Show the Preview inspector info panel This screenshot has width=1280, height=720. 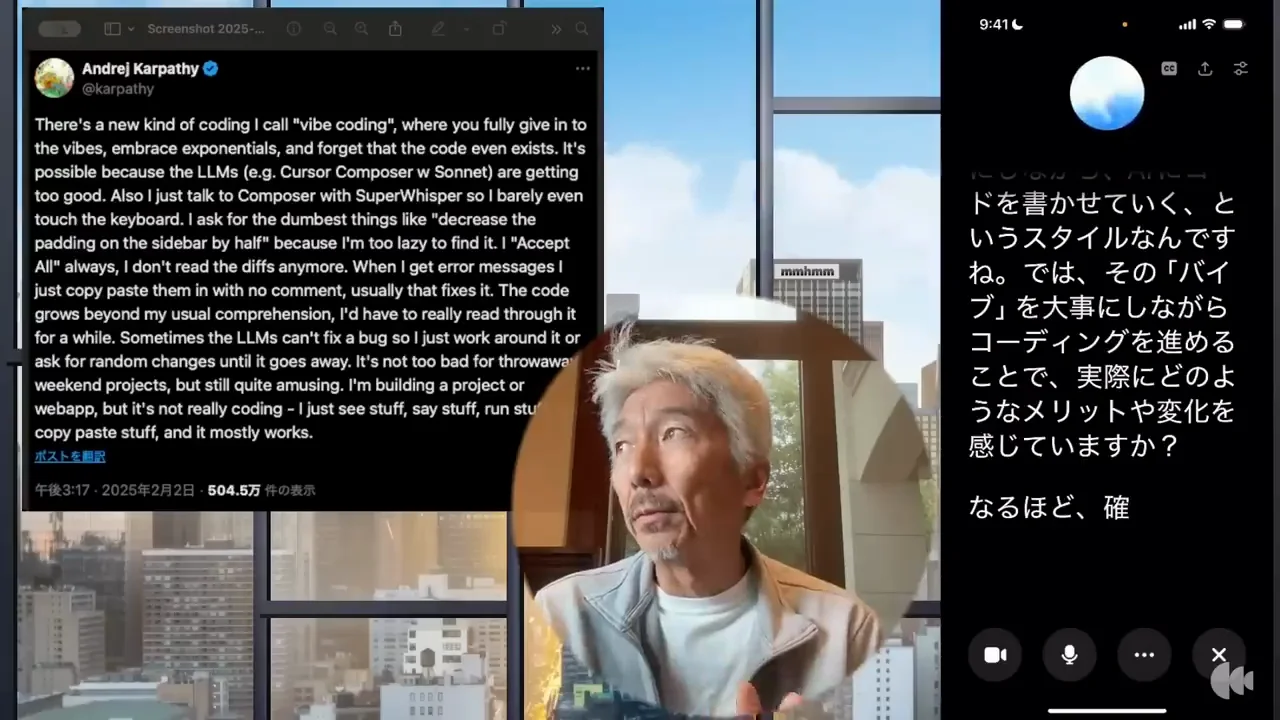293,29
